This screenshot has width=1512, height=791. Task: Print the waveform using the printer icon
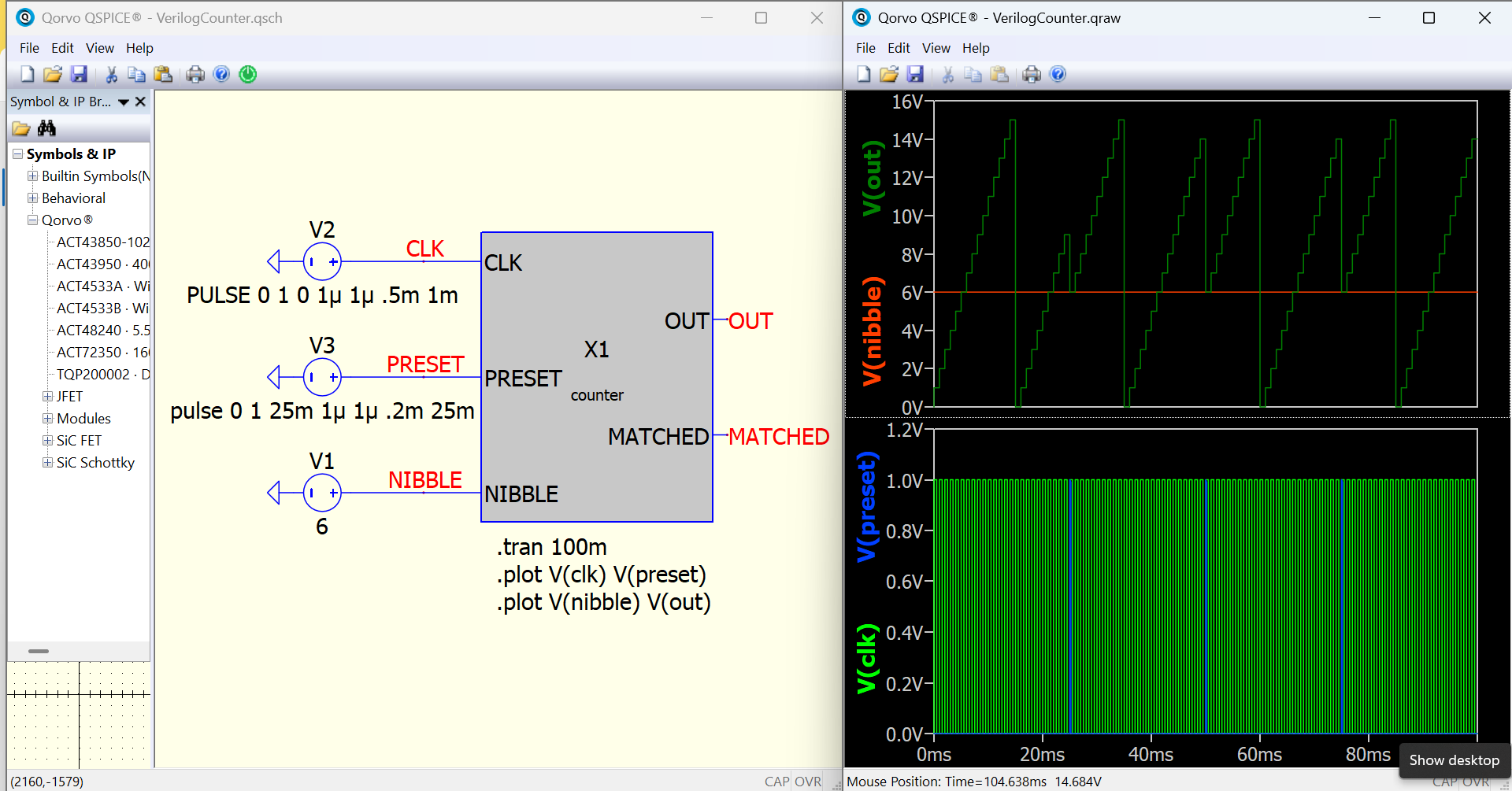[x=1032, y=73]
